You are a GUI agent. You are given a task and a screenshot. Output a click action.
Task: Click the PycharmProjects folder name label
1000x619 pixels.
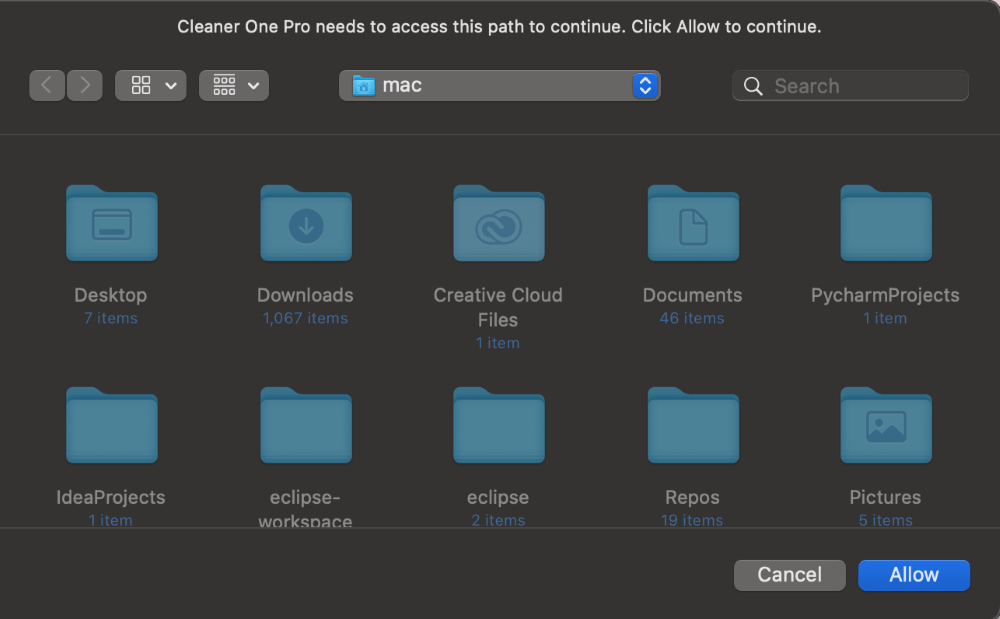pos(885,295)
